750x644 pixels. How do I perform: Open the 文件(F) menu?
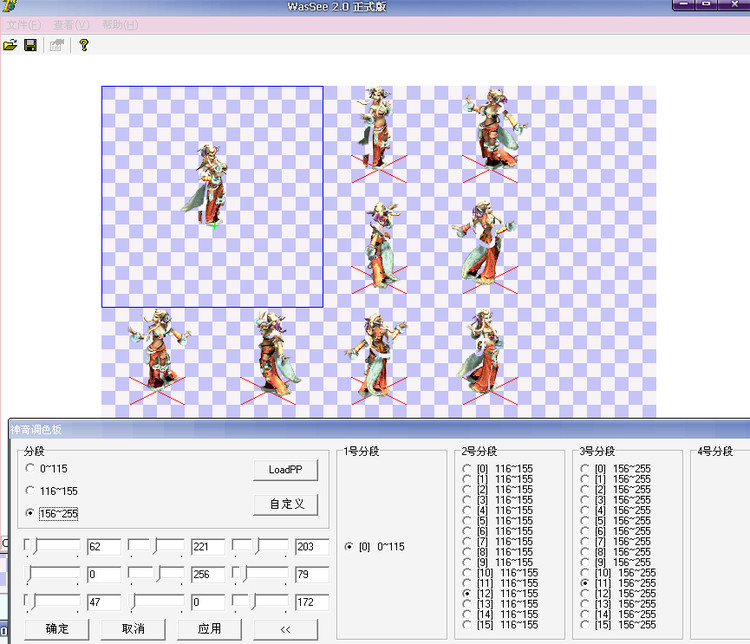point(24,25)
